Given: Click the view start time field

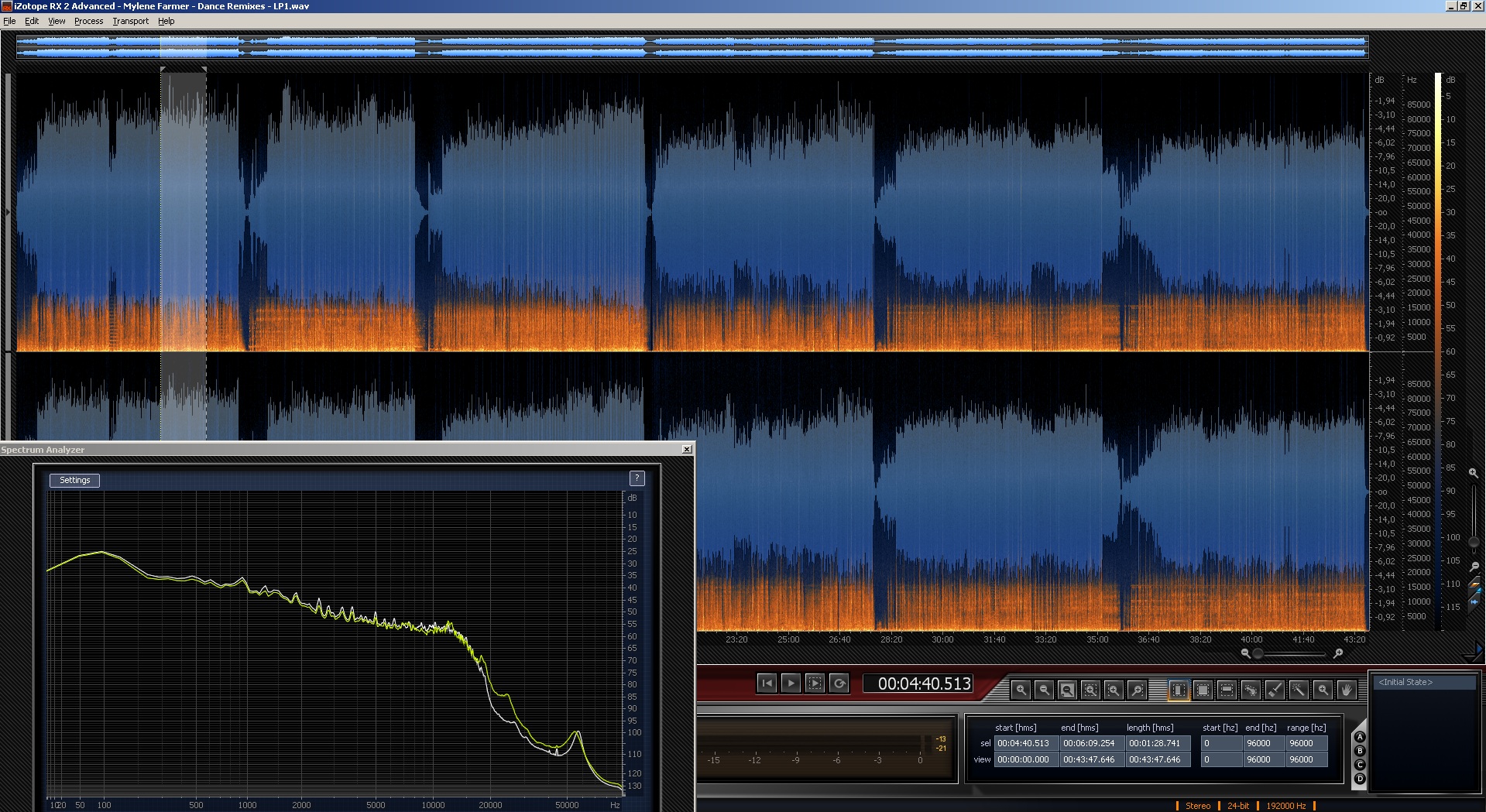Looking at the screenshot, I should 1025,759.
